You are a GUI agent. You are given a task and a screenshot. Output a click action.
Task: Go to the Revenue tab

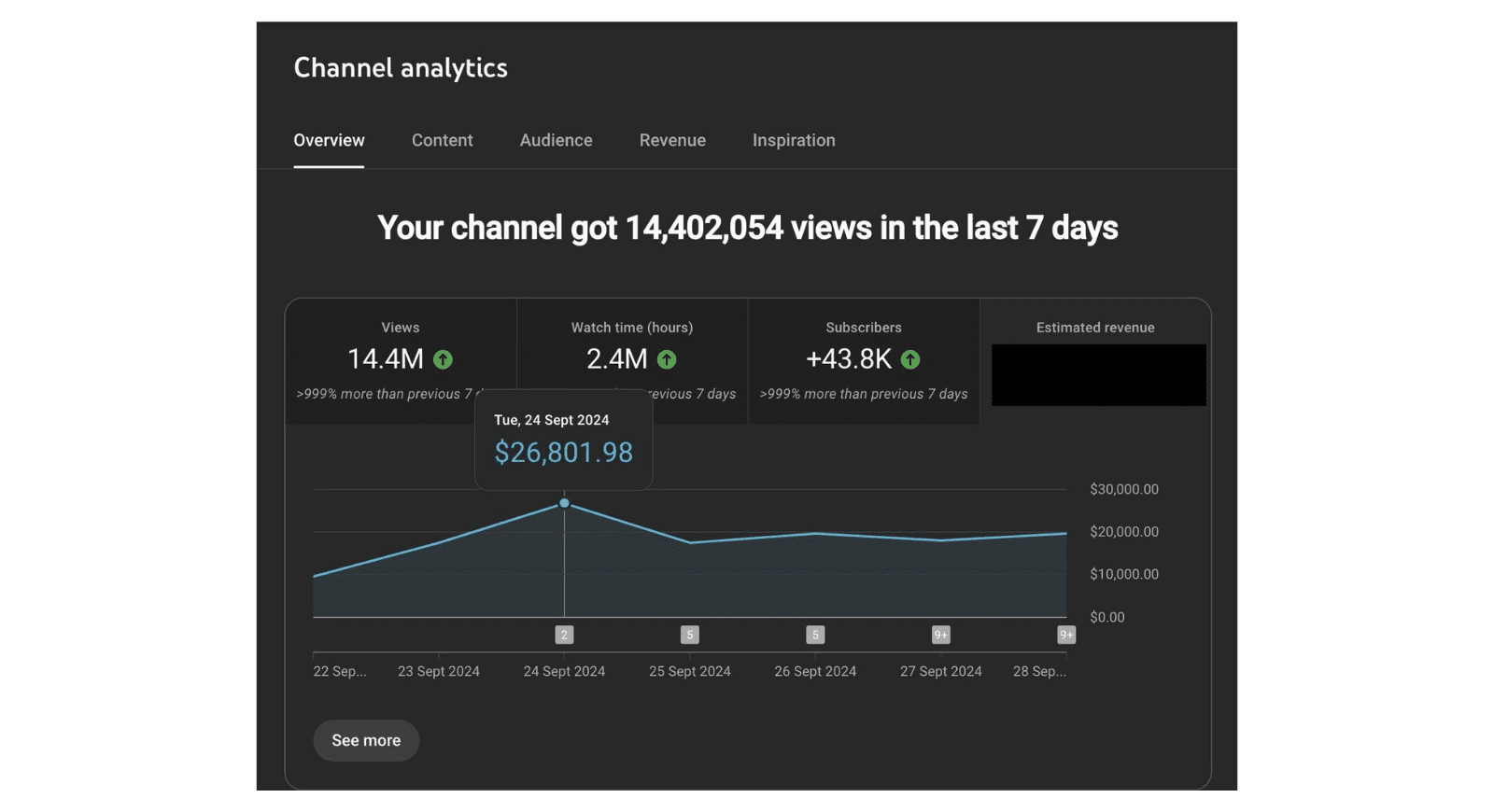[672, 140]
